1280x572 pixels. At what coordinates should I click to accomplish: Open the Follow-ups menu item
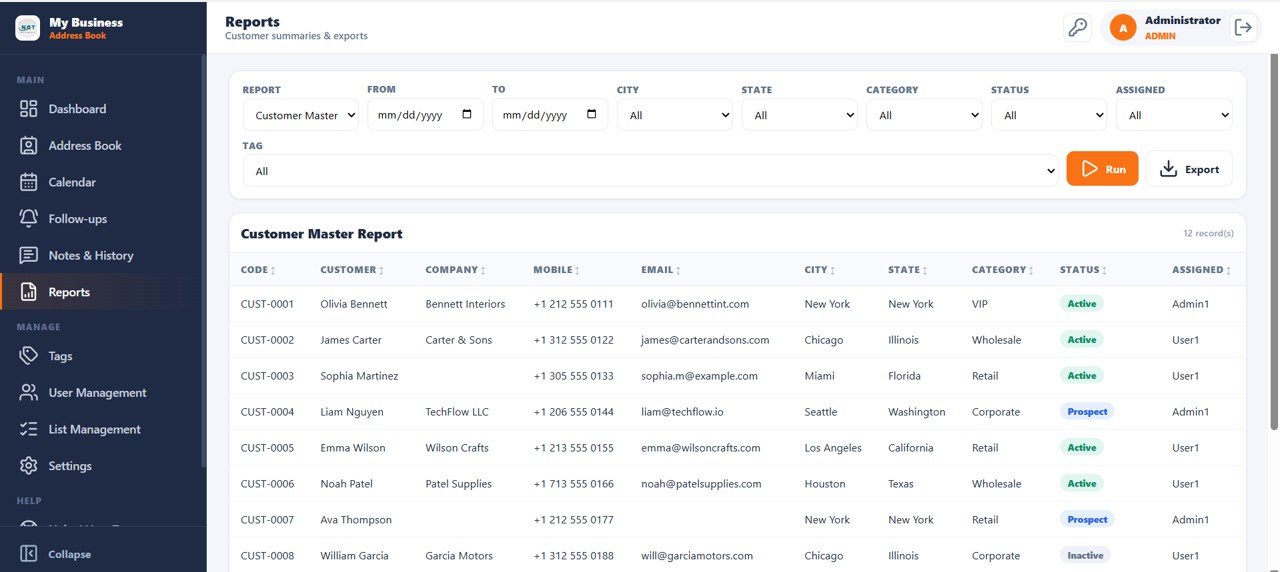[x=102, y=219]
